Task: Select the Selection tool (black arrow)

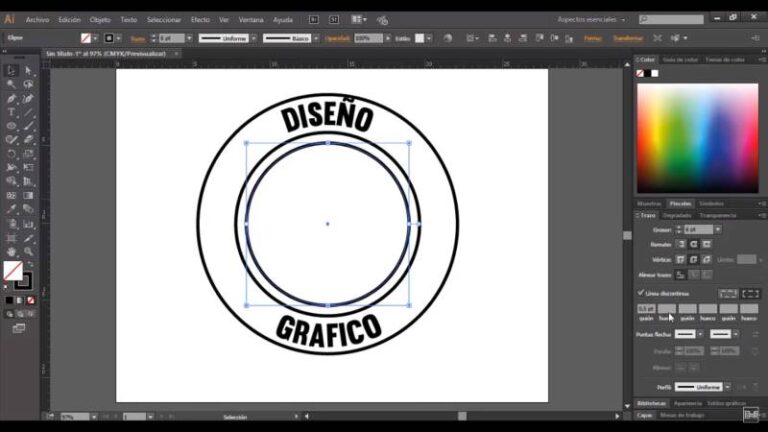Action: coord(11,71)
